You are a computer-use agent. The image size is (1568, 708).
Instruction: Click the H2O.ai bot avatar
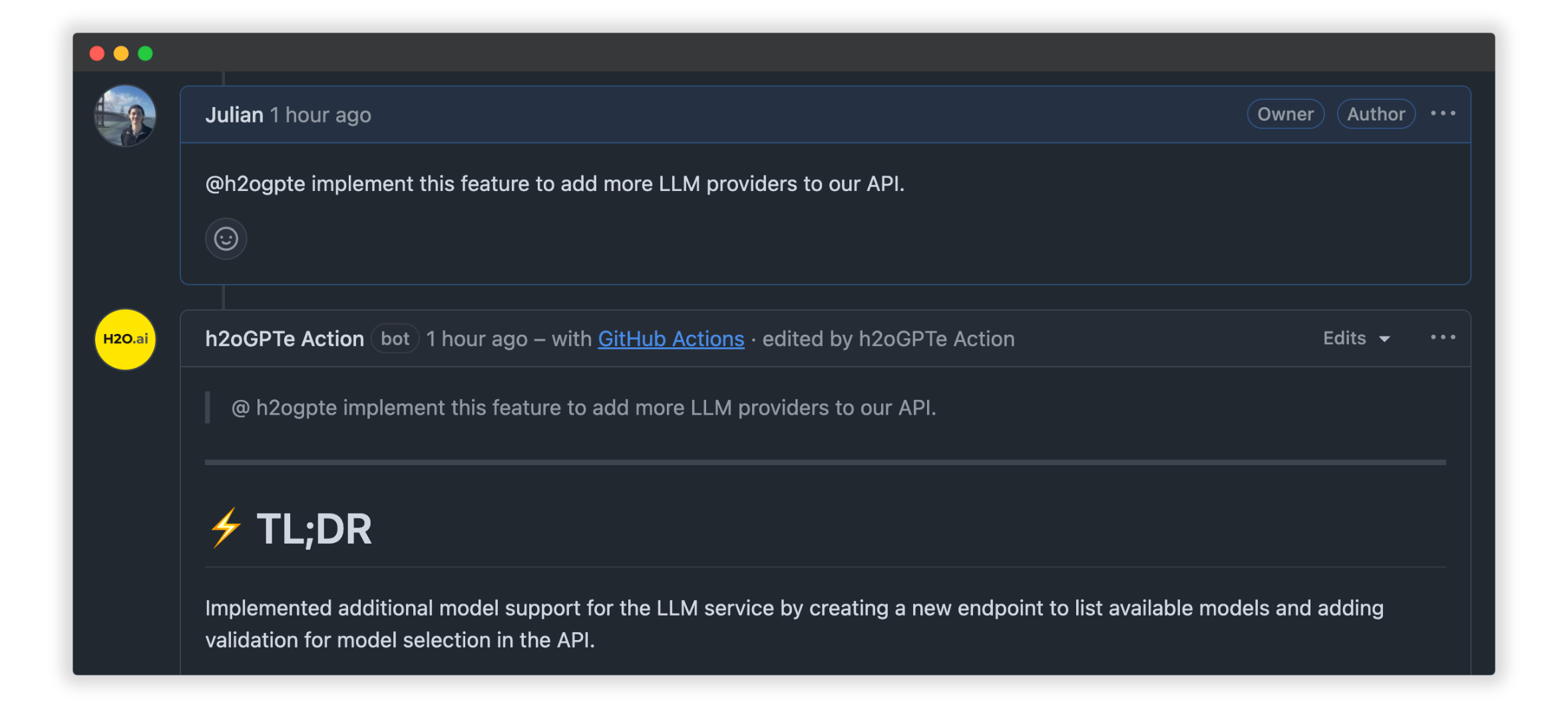(124, 339)
